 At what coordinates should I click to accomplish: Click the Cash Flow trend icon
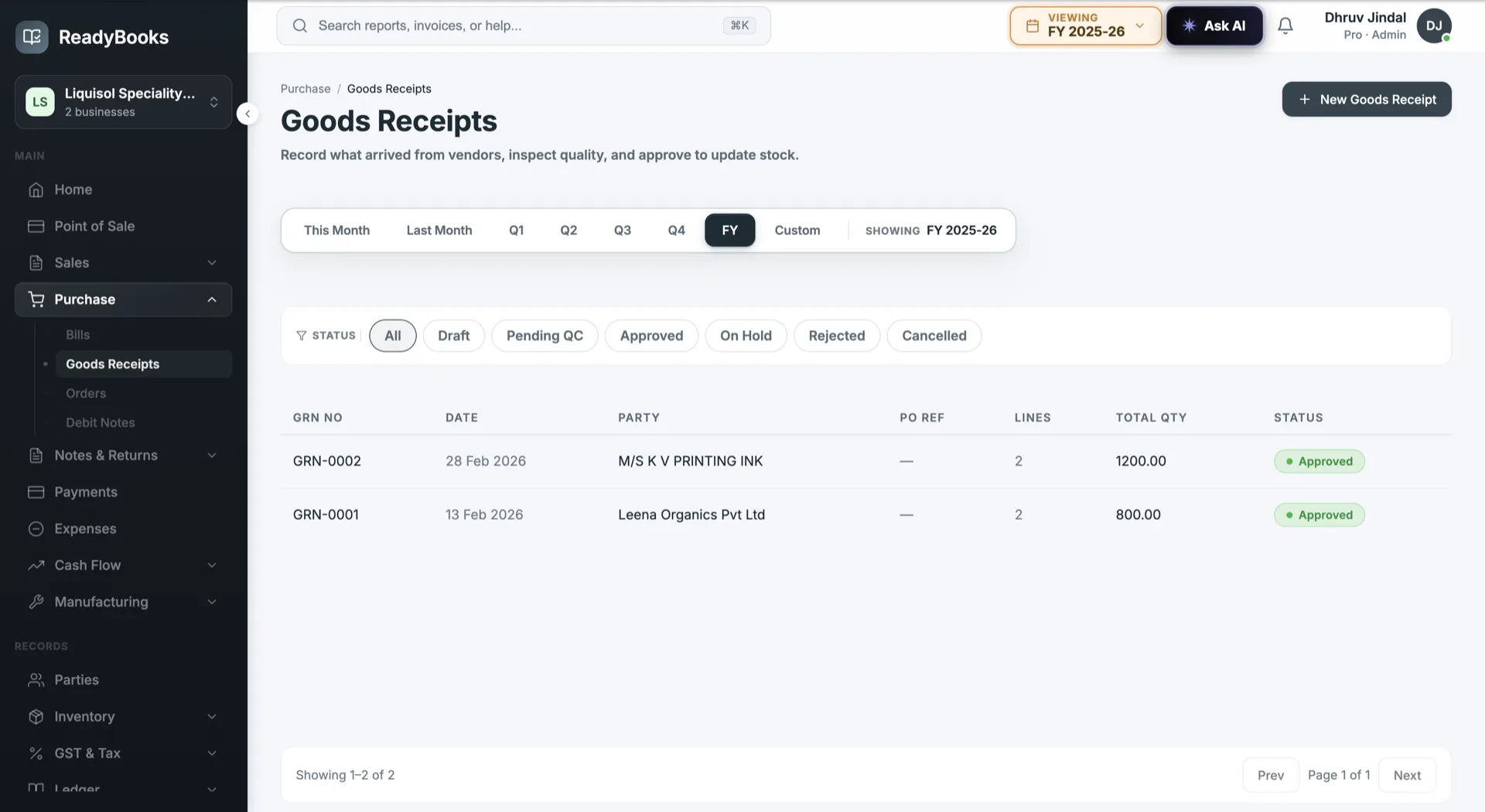coord(36,565)
